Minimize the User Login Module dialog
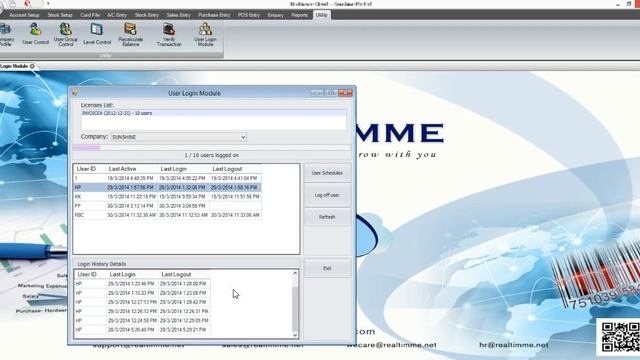Viewport: 640px width, 360px height. (x=317, y=93)
